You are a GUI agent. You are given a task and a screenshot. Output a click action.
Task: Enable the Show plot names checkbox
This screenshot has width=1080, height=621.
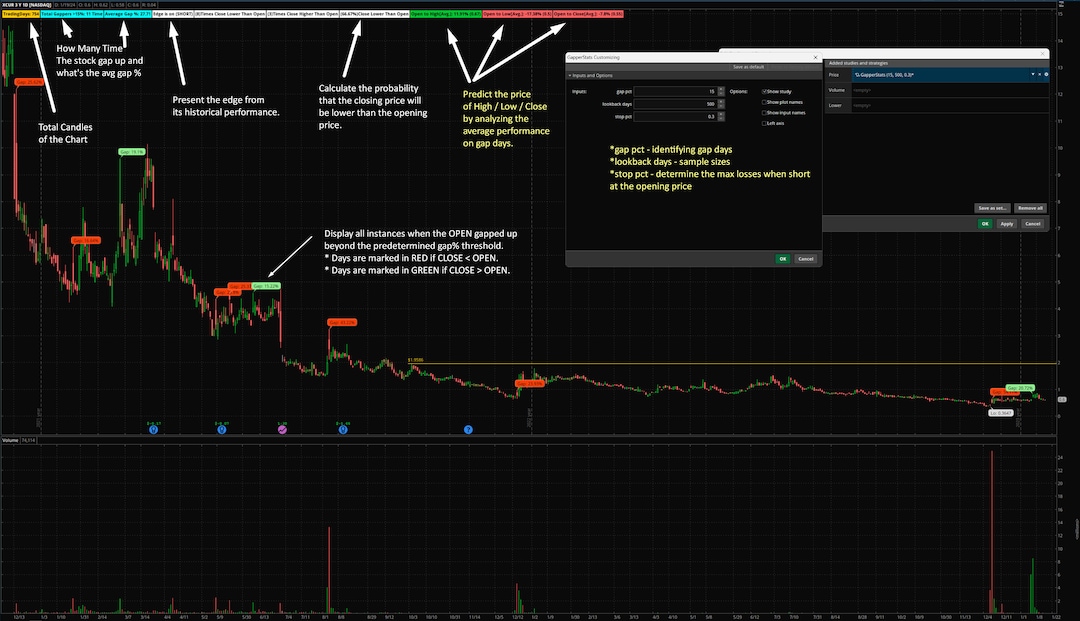(764, 102)
